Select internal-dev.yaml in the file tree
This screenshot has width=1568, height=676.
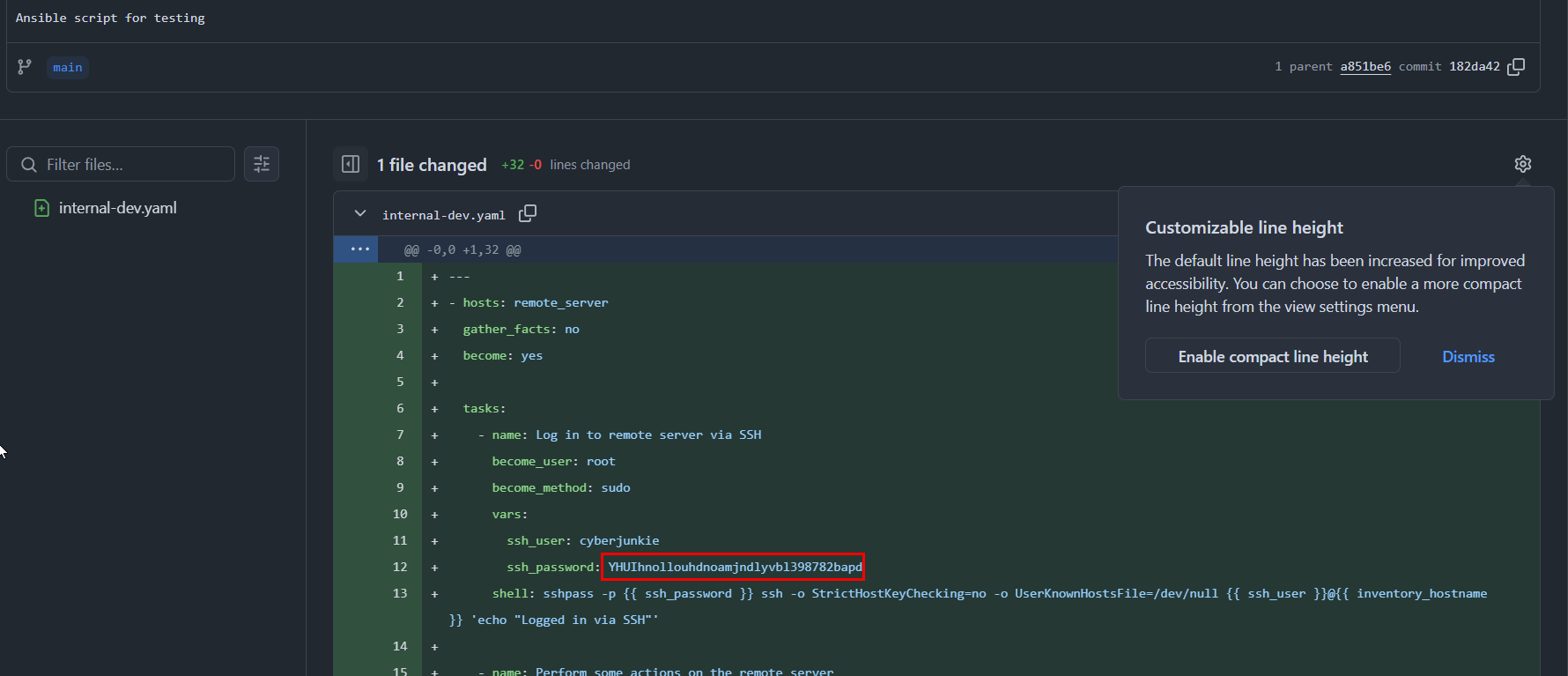tap(117, 208)
